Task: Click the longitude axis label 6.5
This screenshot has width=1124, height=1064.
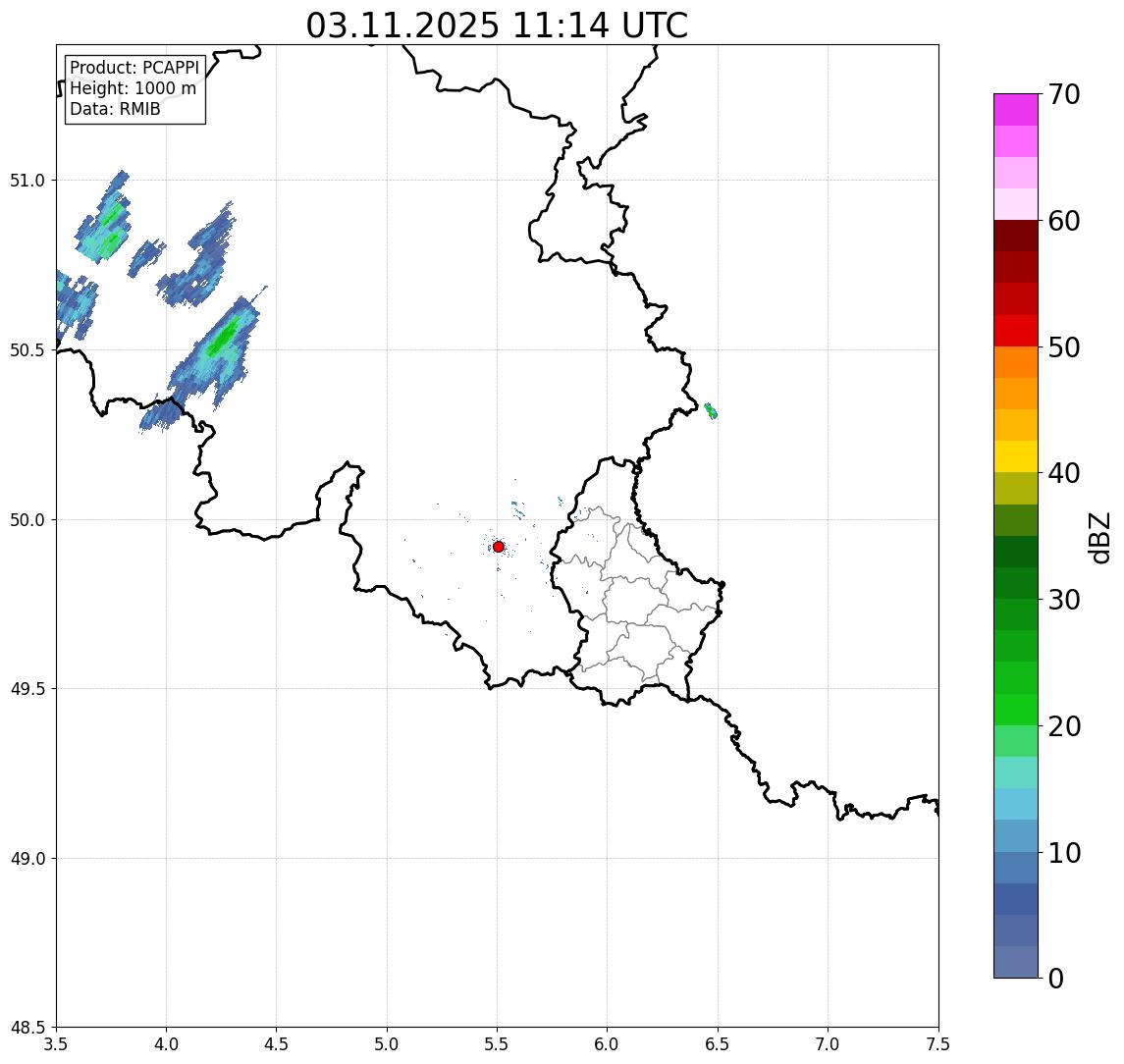Action: pos(718,1044)
